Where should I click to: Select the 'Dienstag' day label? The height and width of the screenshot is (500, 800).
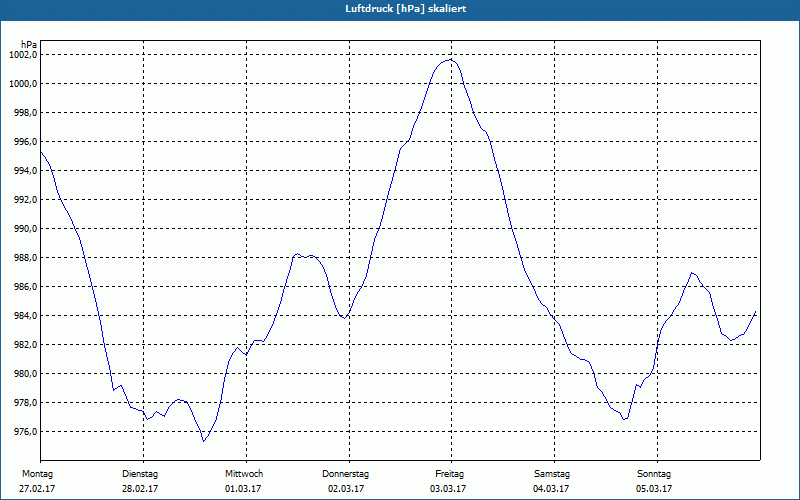(140, 474)
